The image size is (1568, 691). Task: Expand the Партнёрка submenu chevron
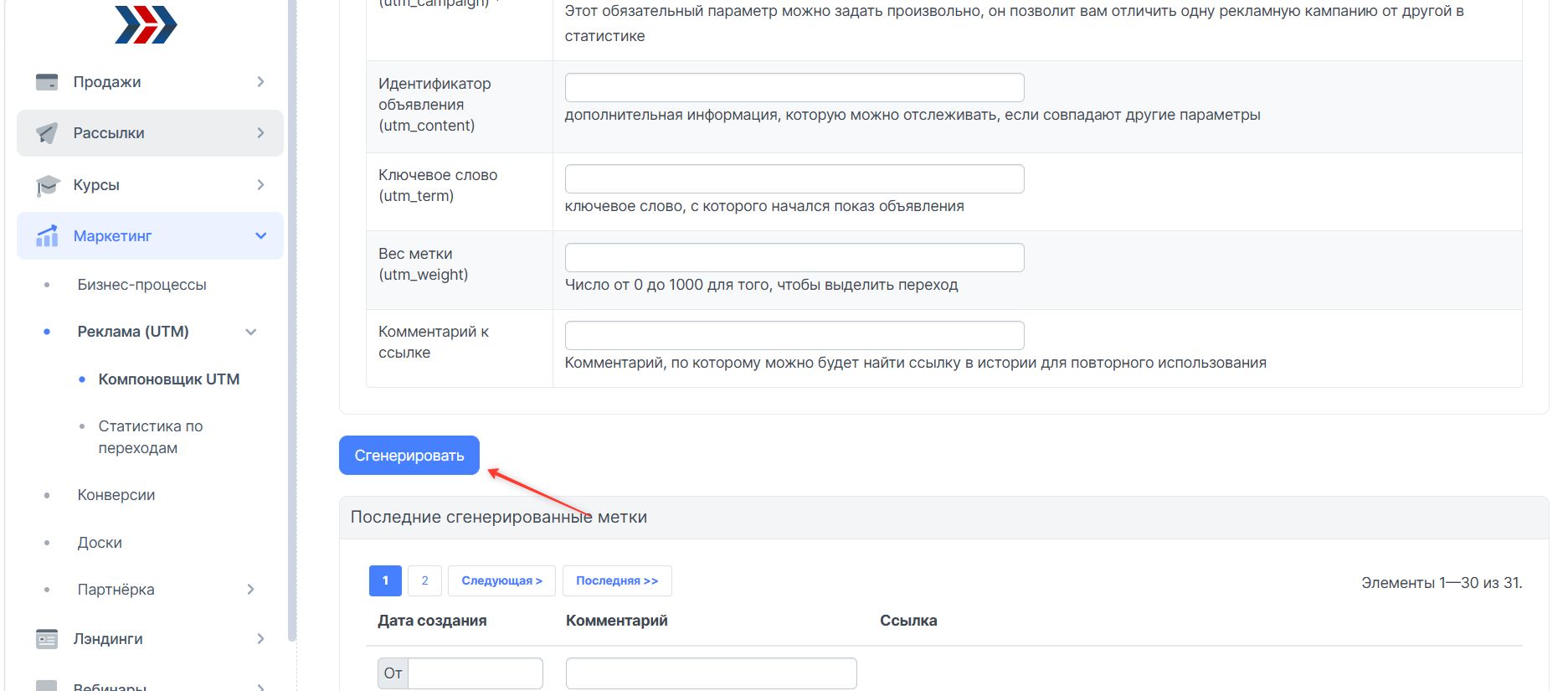(250, 590)
